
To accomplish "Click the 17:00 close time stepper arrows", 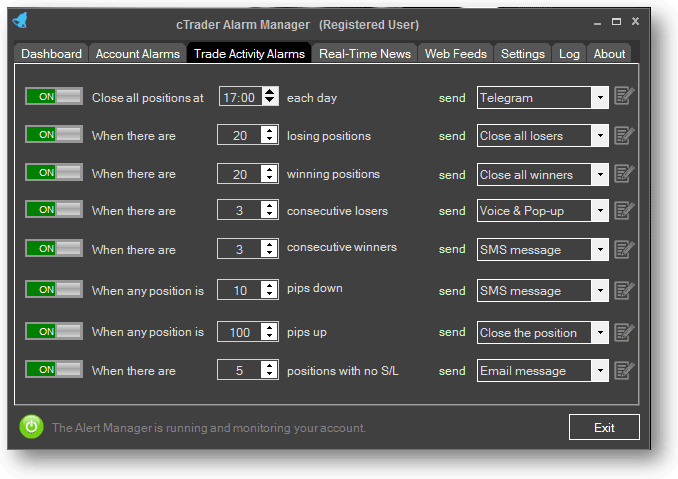I will coord(269,96).
